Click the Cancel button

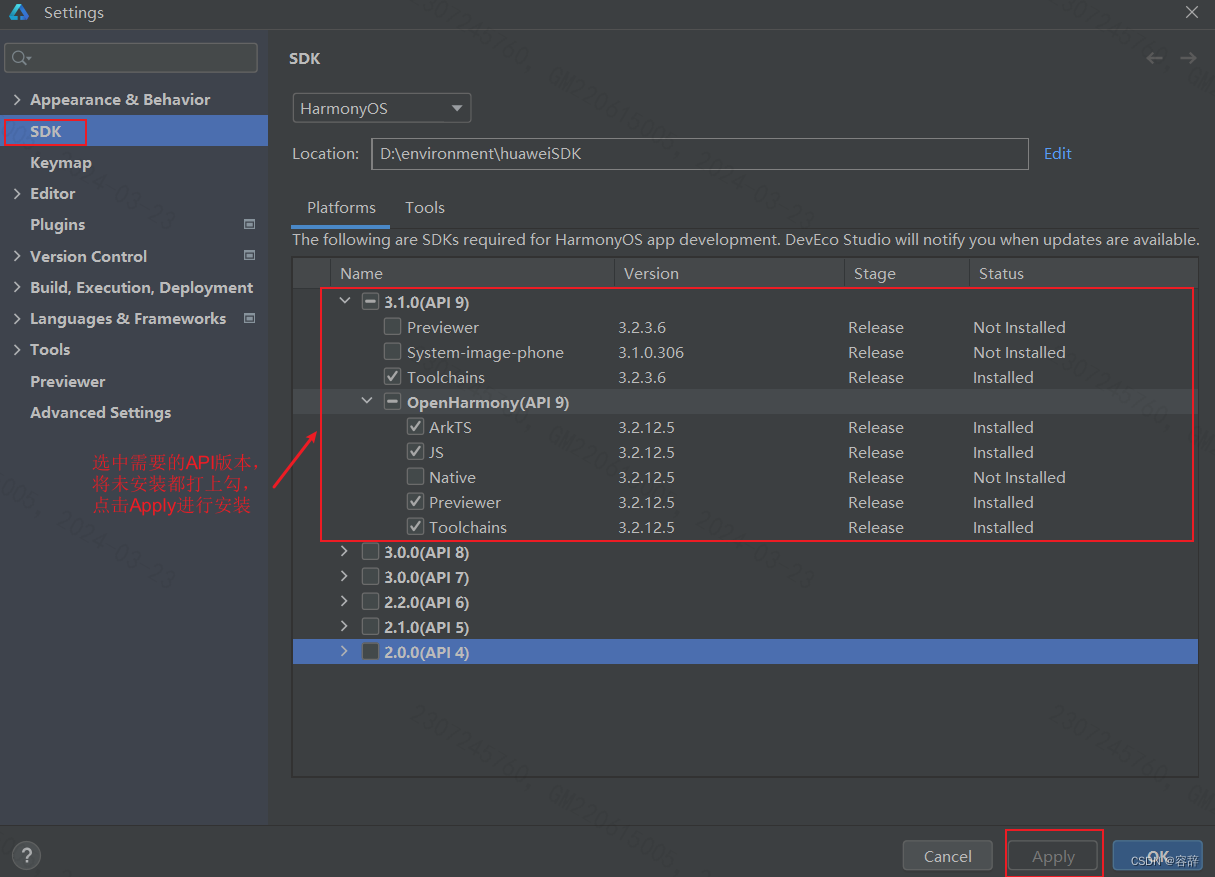948,856
